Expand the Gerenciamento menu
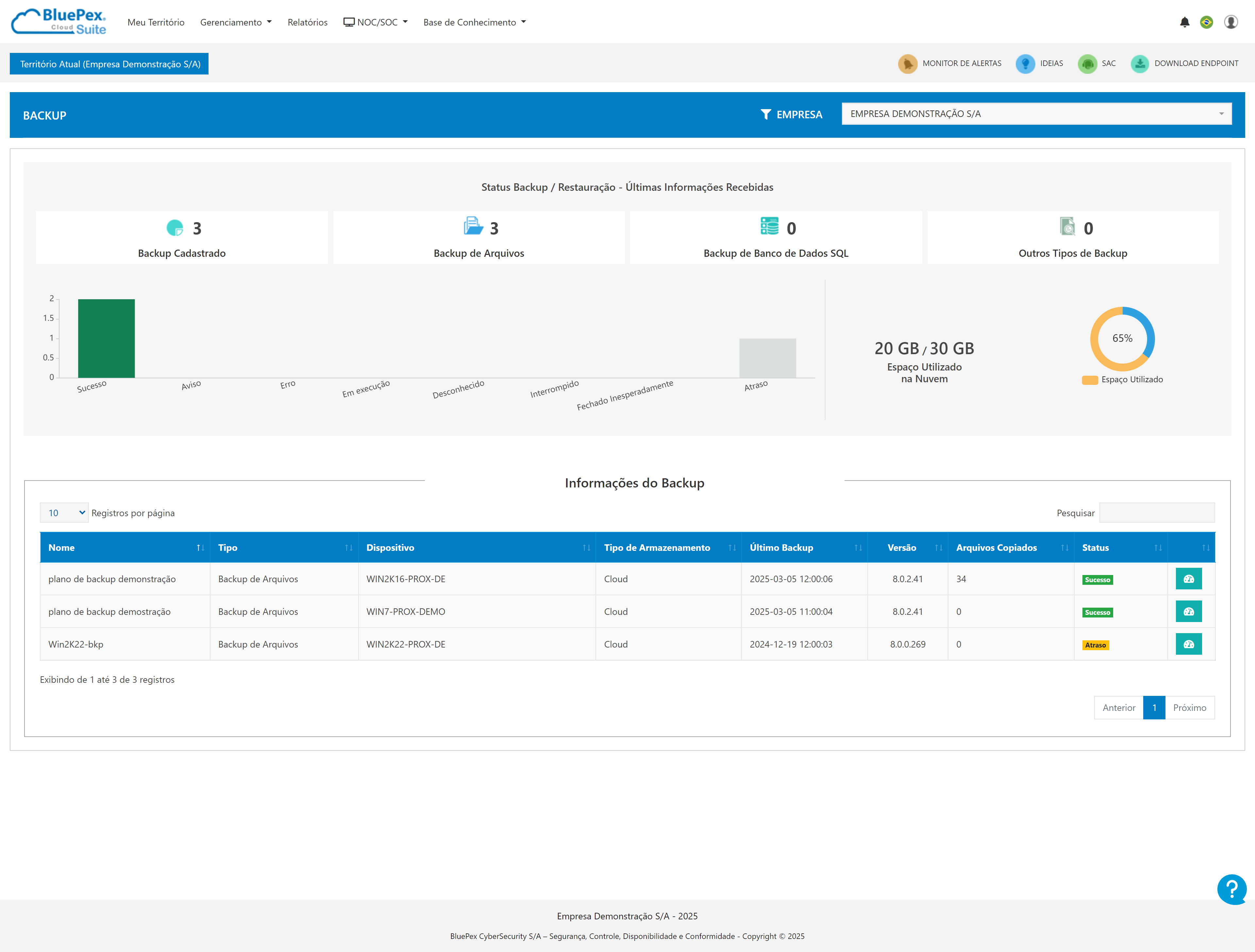Image resolution: width=1255 pixels, height=952 pixels. 236,22
